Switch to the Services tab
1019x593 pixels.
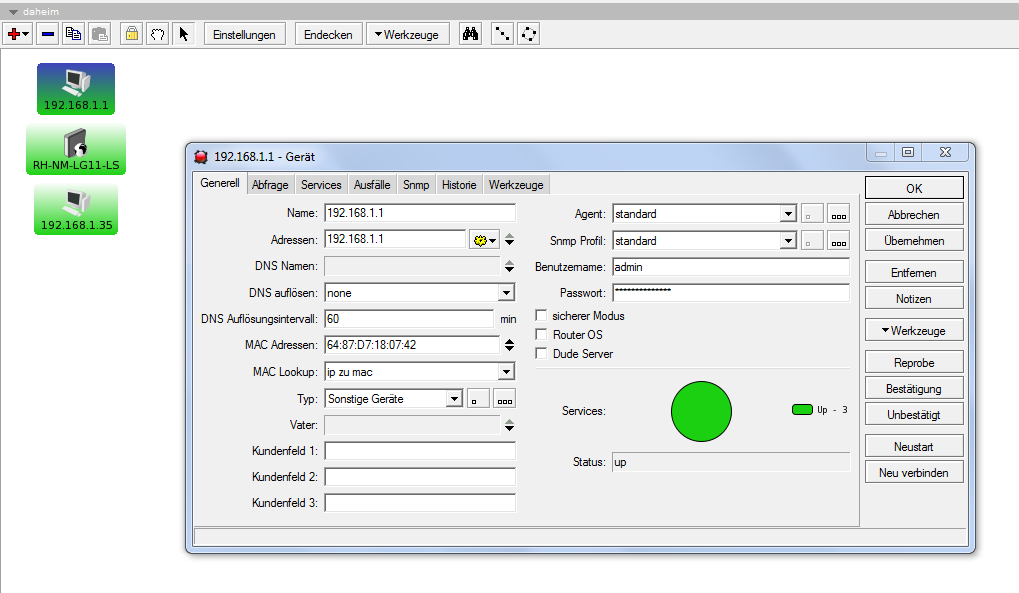click(x=321, y=185)
